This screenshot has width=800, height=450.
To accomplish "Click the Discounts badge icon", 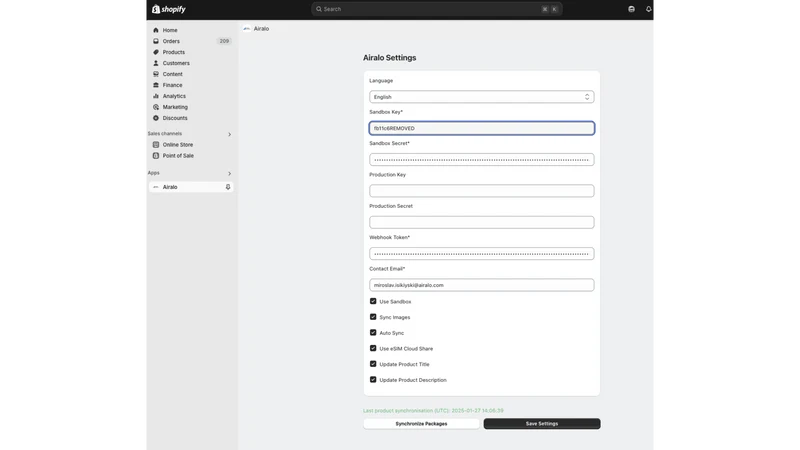I will (x=156, y=118).
